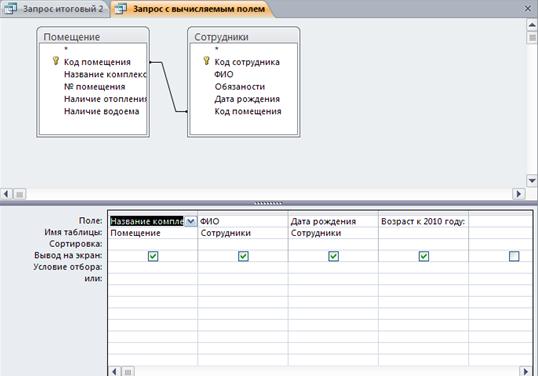Click the или cell under ФИО
The width and height of the screenshot is (538, 376).
tap(243, 279)
